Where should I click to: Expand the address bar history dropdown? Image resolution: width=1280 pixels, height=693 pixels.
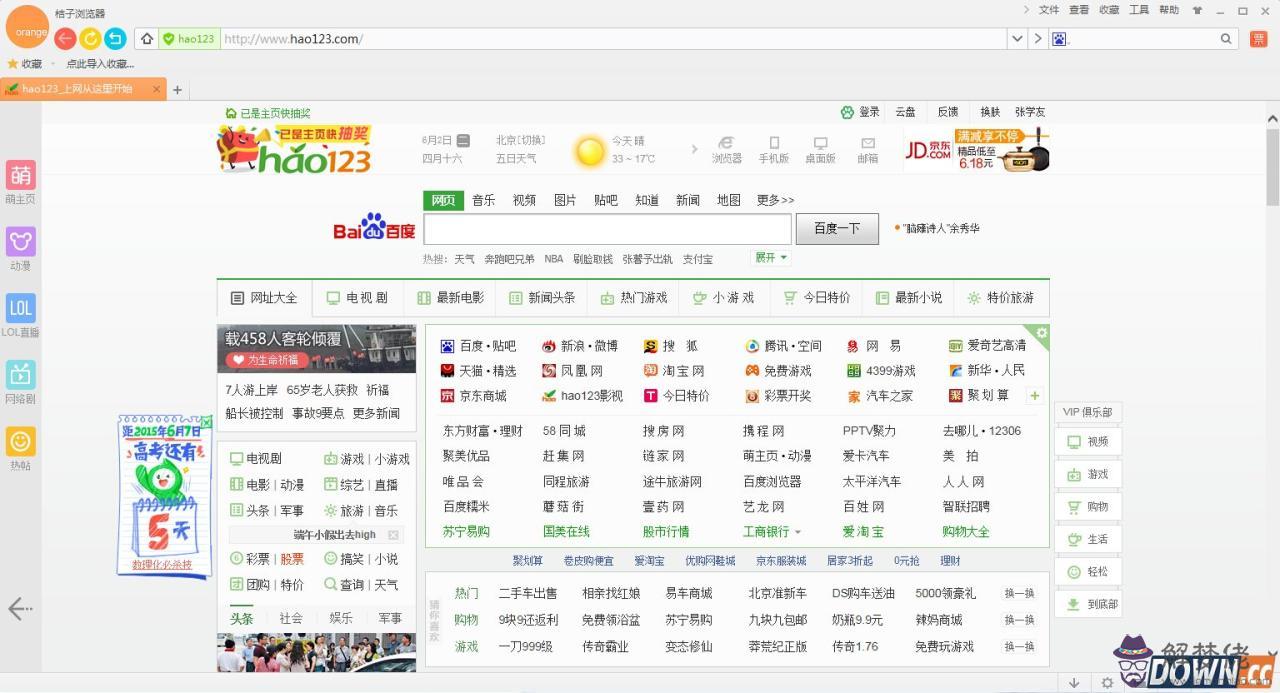tap(1017, 39)
